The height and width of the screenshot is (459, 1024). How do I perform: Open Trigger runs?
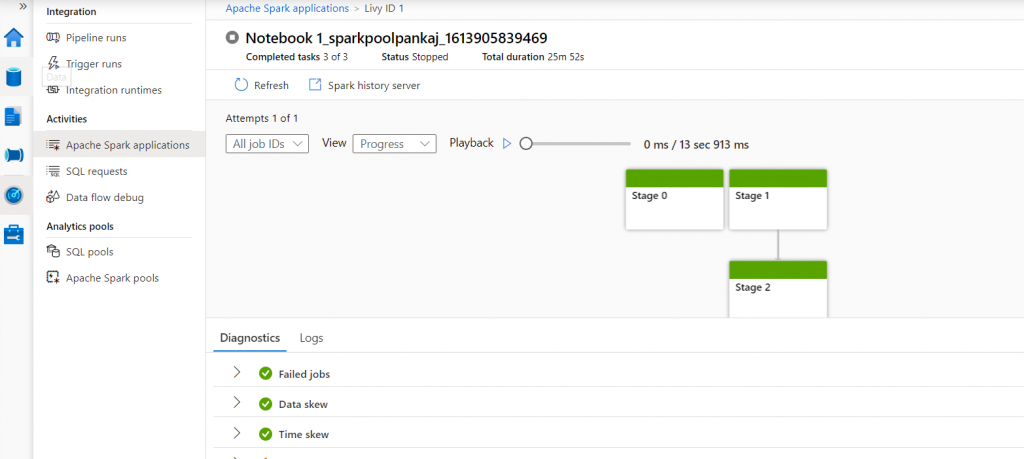coord(93,64)
